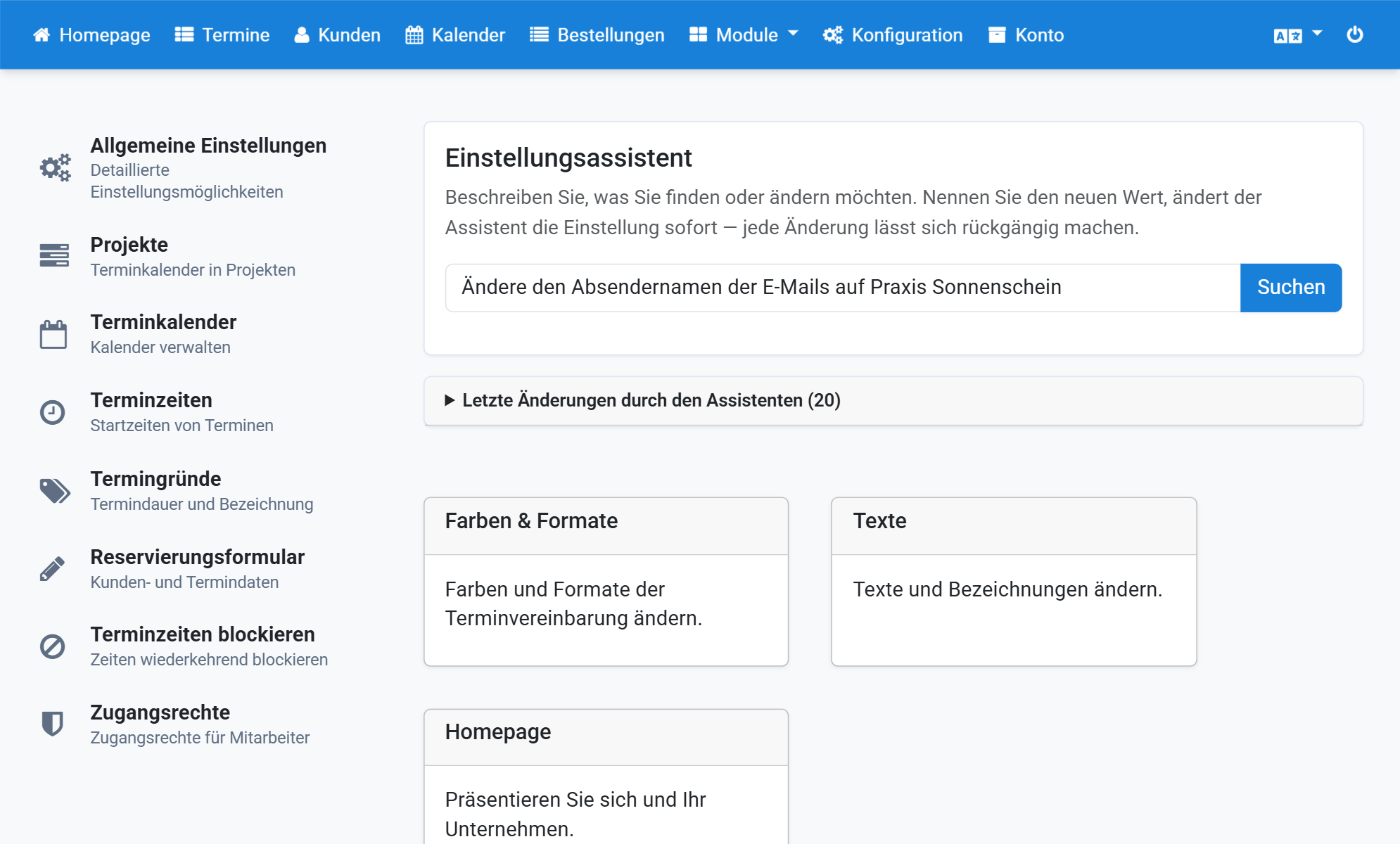Go to Konfiguration in the navbar
Image resolution: width=1400 pixels, height=844 pixels.
click(893, 35)
